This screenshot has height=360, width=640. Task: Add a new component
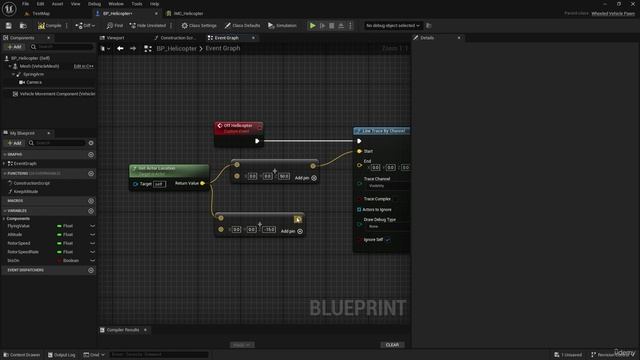(14, 47)
